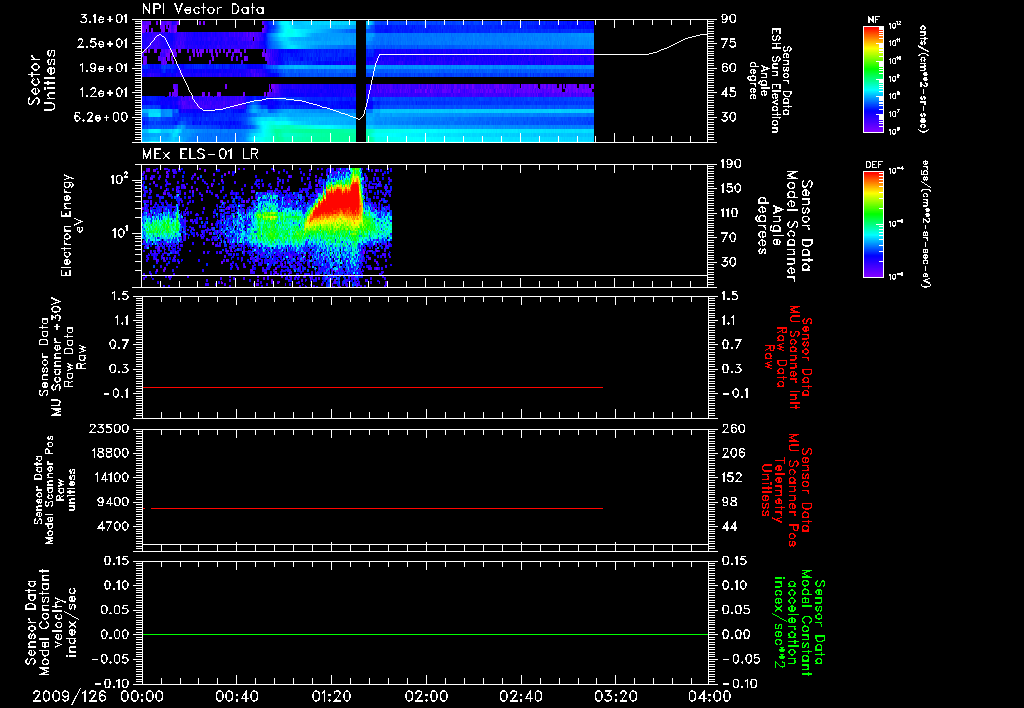Click the '150' scanner angle tick label
The height and width of the screenshot is (708, 1024).
click(x=732, y=188)
